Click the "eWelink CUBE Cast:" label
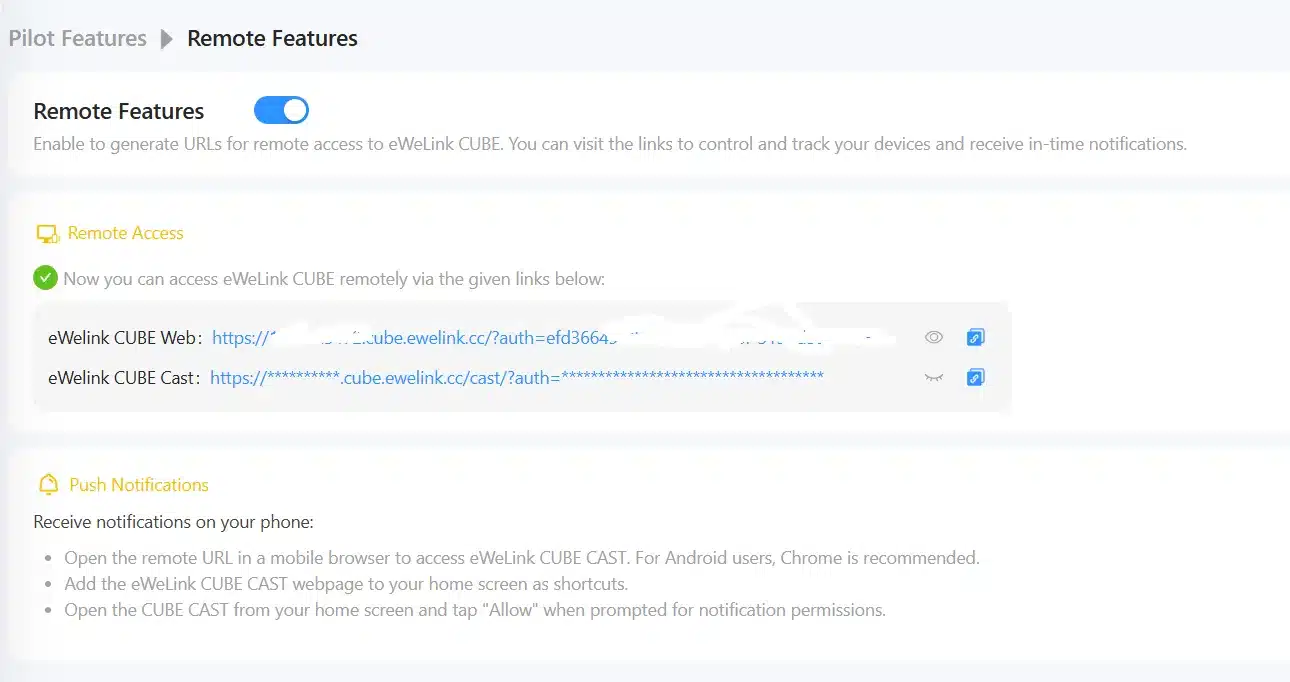 [x=124, y=378]
